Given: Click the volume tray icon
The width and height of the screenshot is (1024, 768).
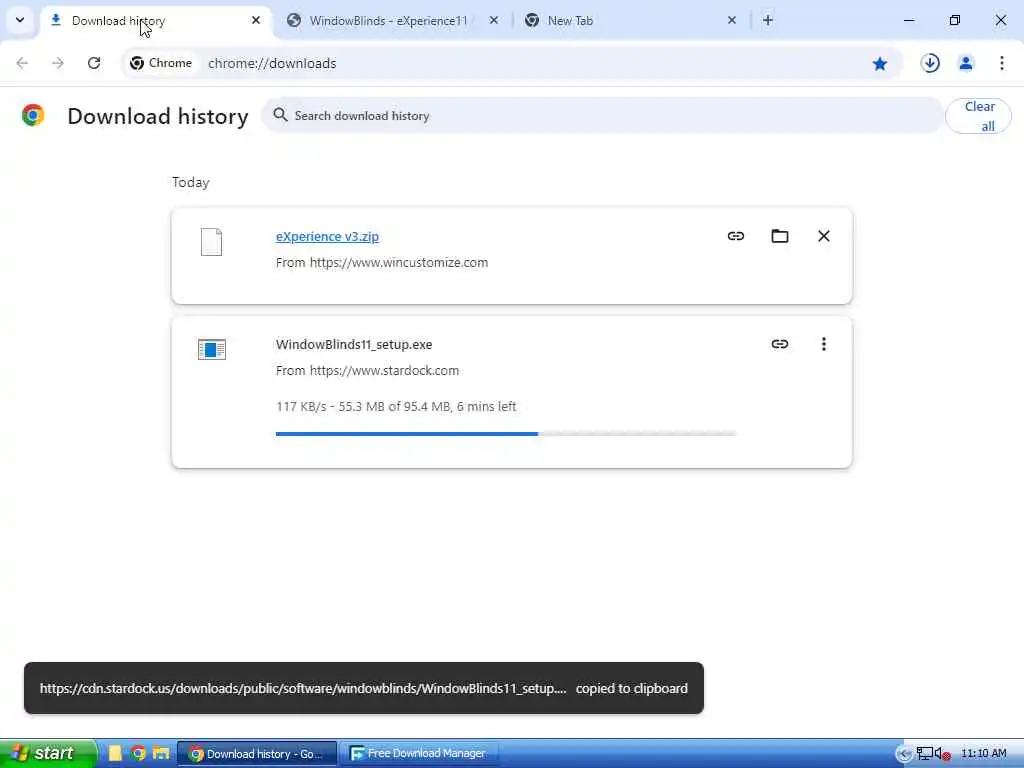Looking at the screenshot, I should point(942,754).
